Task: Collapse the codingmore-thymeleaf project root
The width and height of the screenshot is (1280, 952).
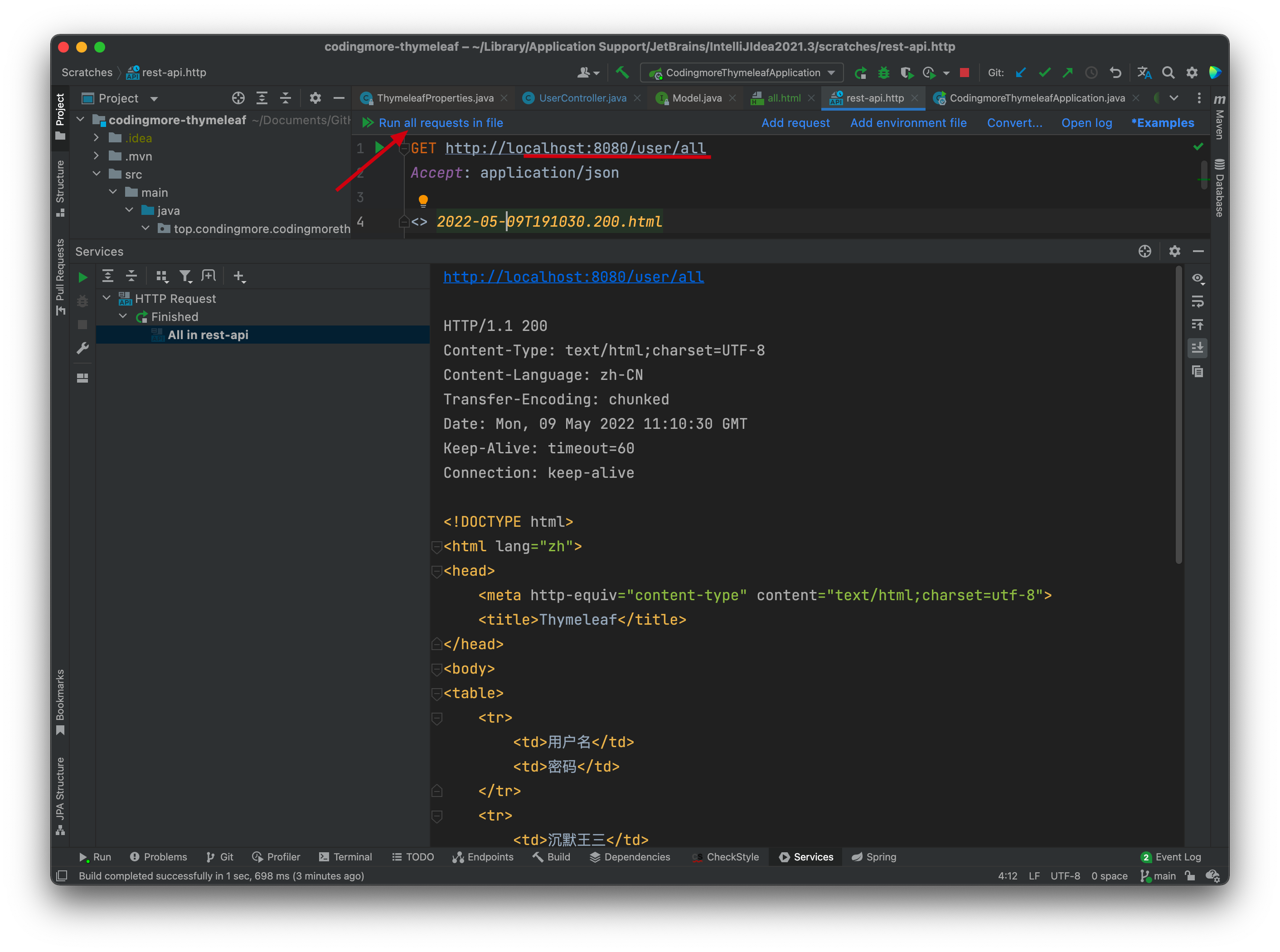Action: click(x=81, y=119)
